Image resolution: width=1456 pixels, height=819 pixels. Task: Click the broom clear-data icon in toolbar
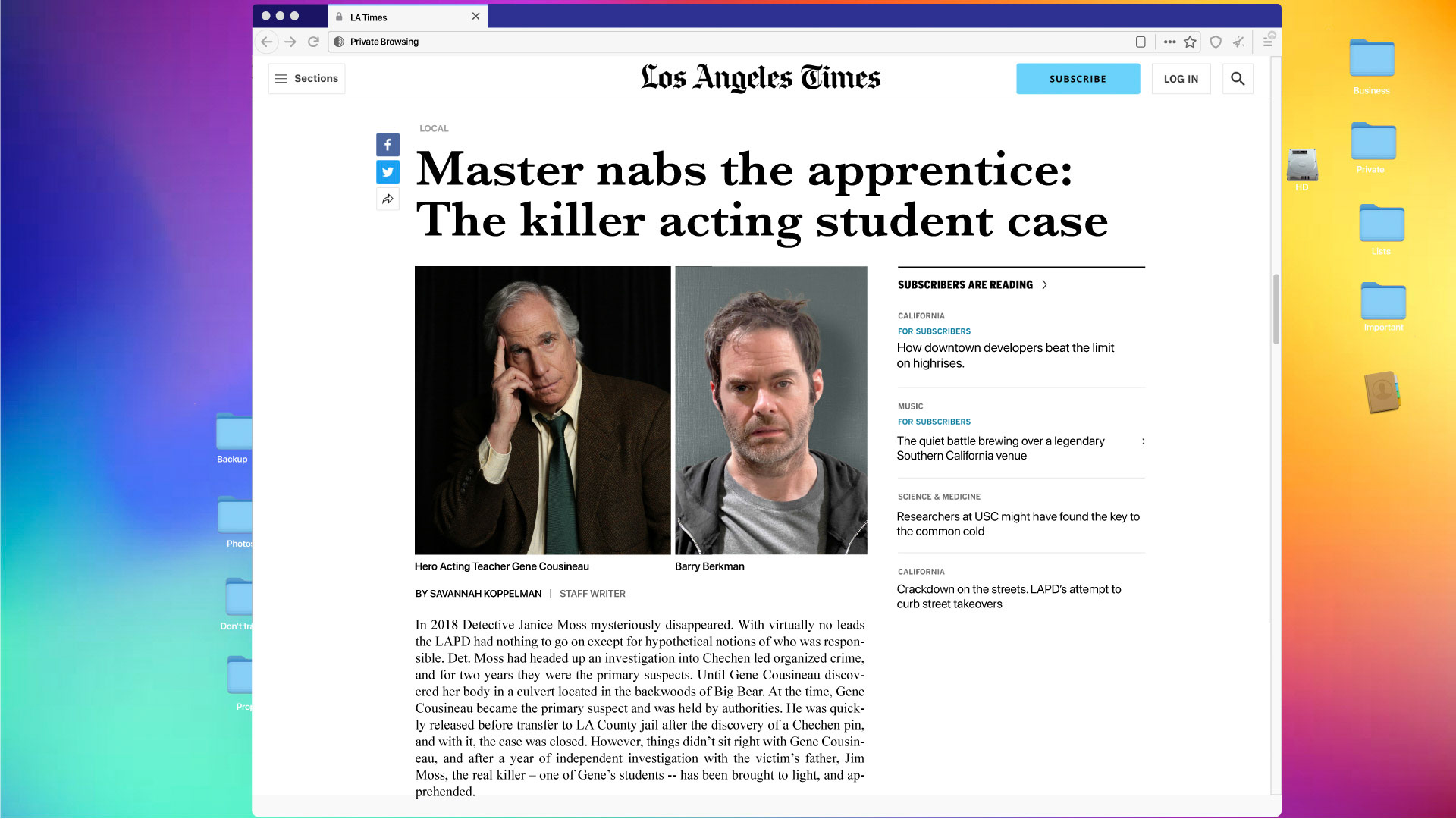(x=1238, y=42)
